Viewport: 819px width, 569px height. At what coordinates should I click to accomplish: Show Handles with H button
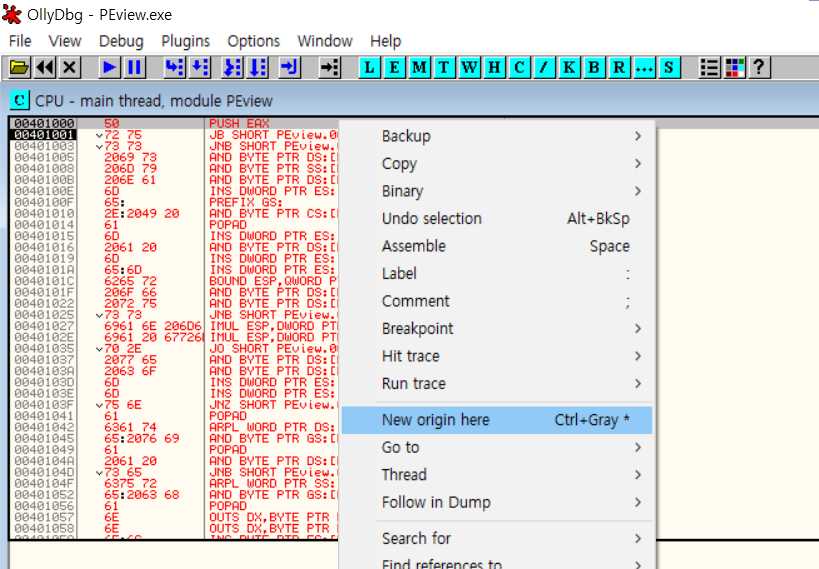coord(494,67)
